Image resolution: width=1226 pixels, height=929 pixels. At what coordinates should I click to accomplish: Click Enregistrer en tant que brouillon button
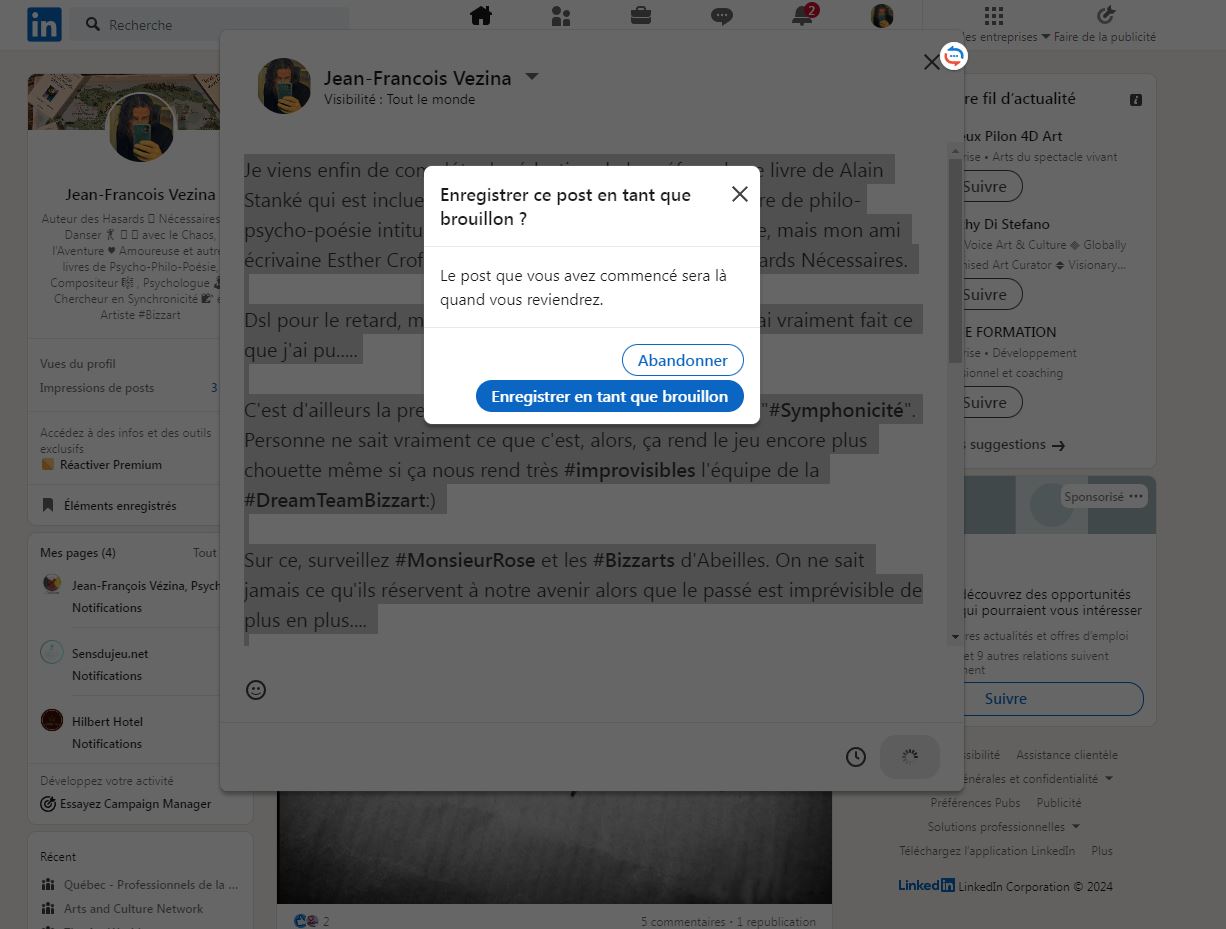coord(609,396)
